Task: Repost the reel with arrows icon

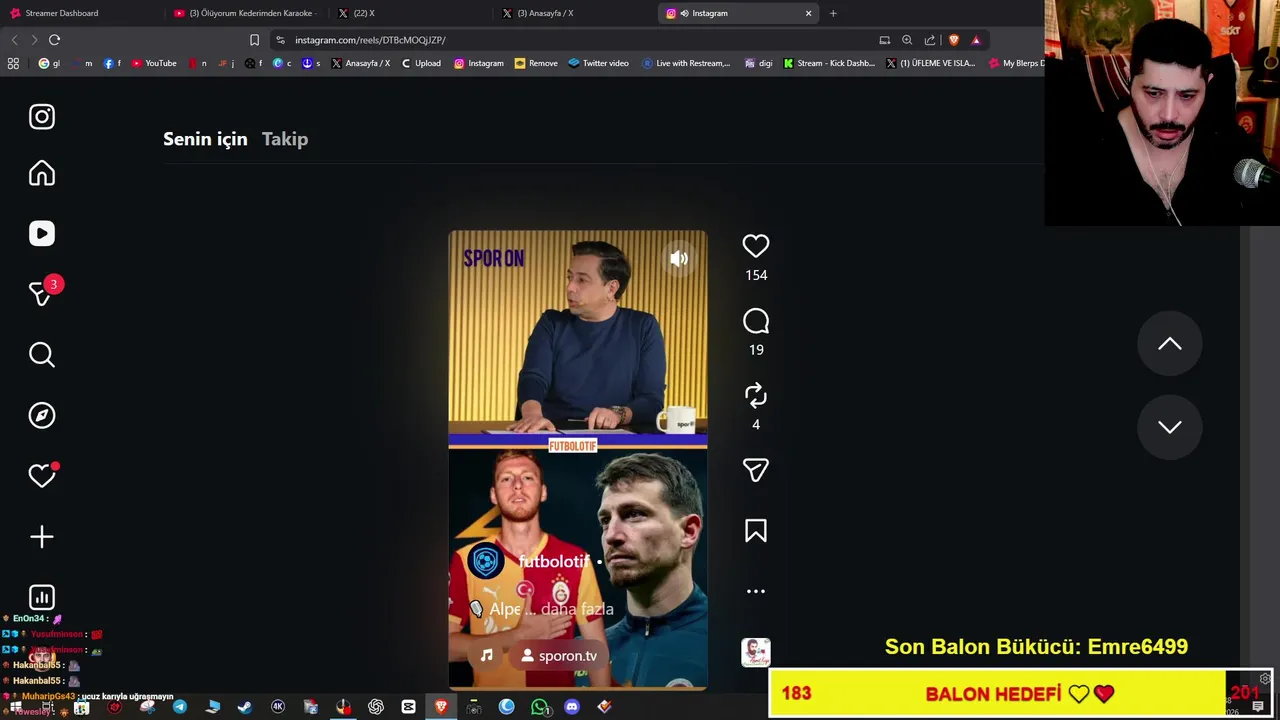Action: click(756, 396)
